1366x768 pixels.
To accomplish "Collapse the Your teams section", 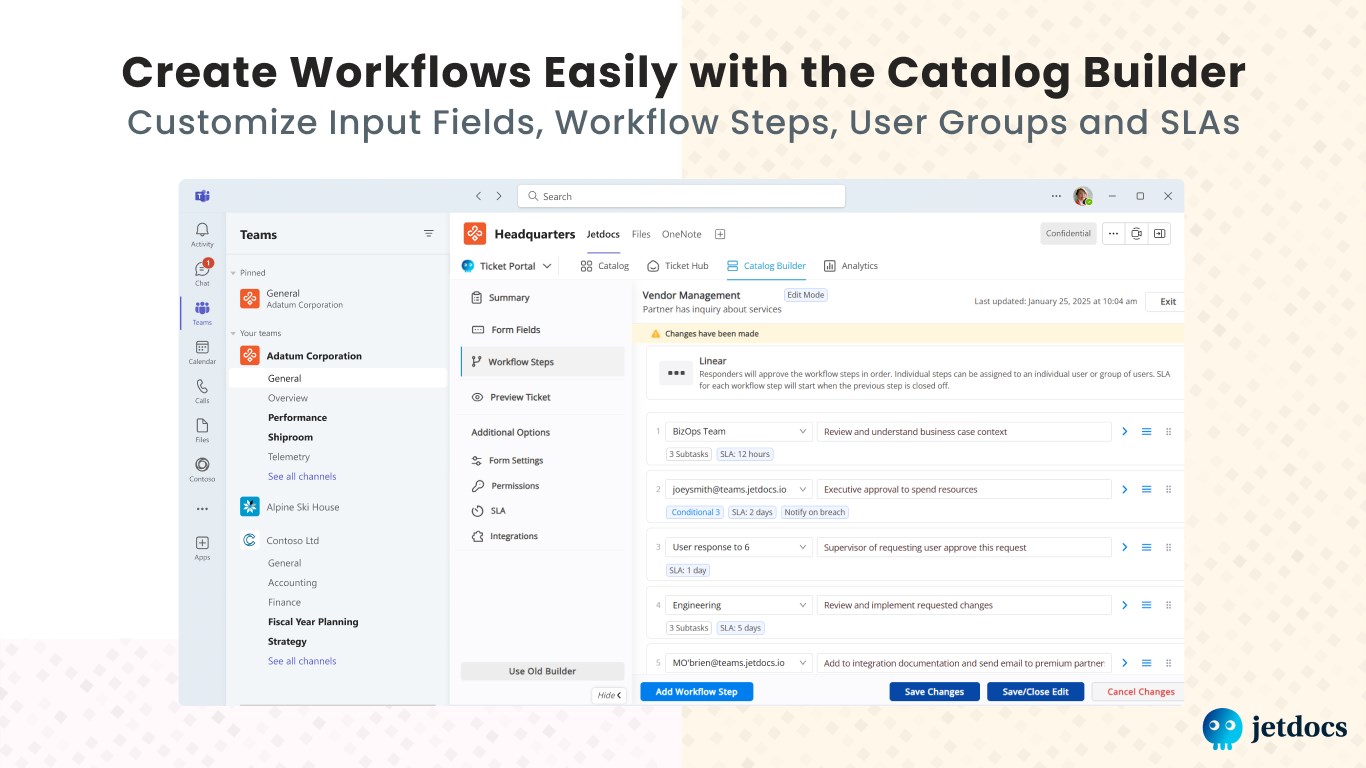I will (233, 334).
